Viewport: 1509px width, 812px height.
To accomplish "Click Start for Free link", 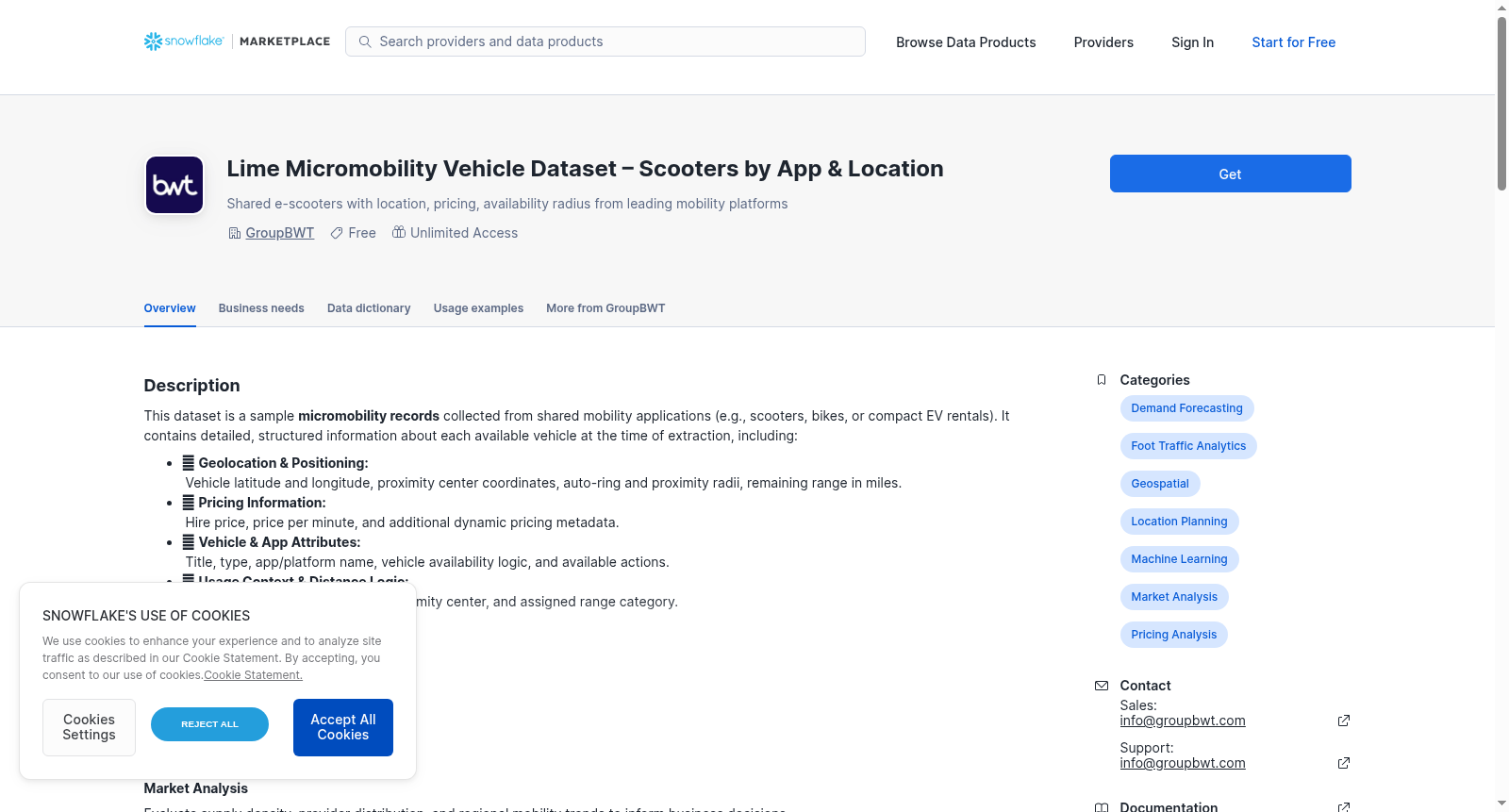I will [x=1293, y=42].
